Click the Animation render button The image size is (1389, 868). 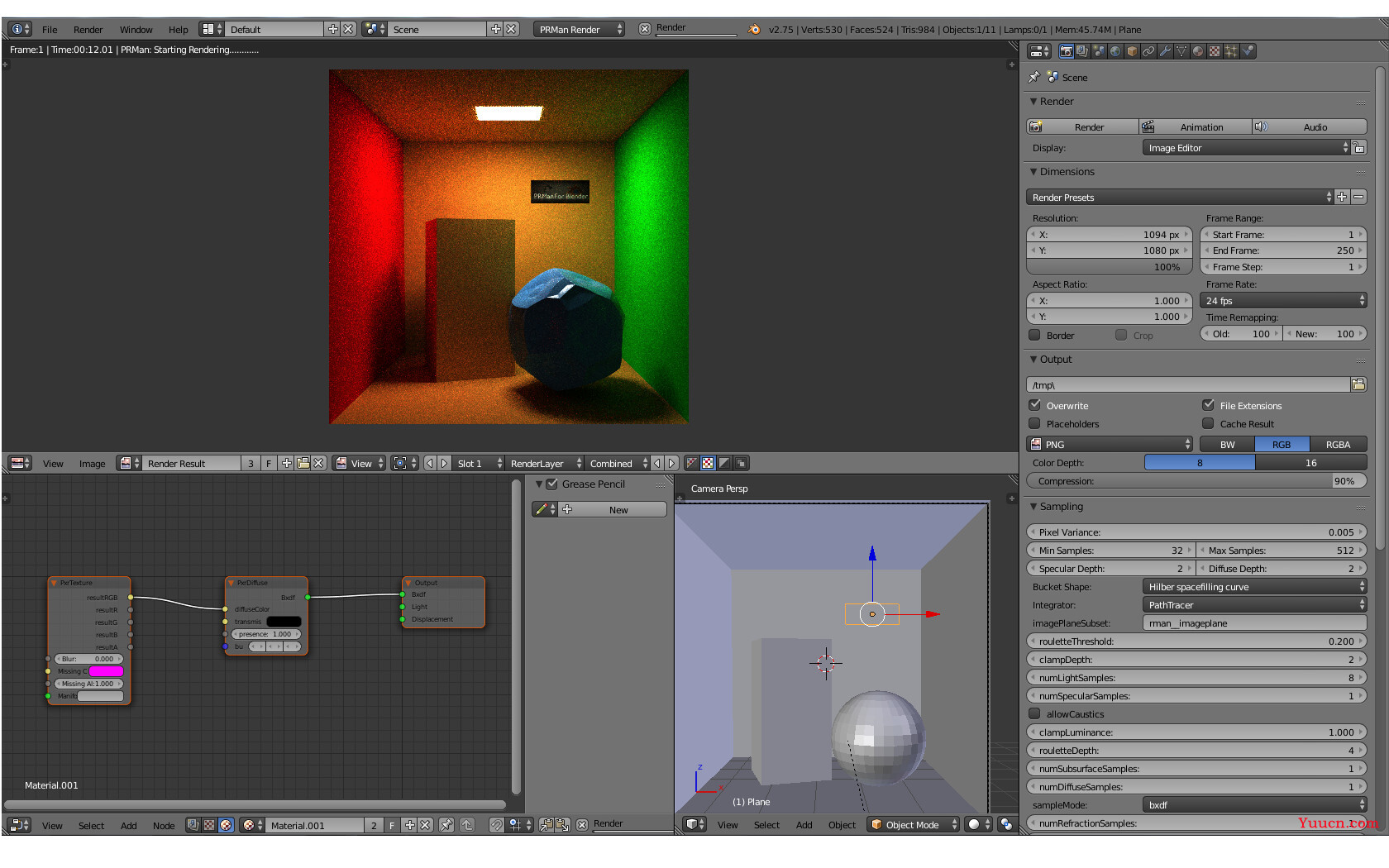1196,126
